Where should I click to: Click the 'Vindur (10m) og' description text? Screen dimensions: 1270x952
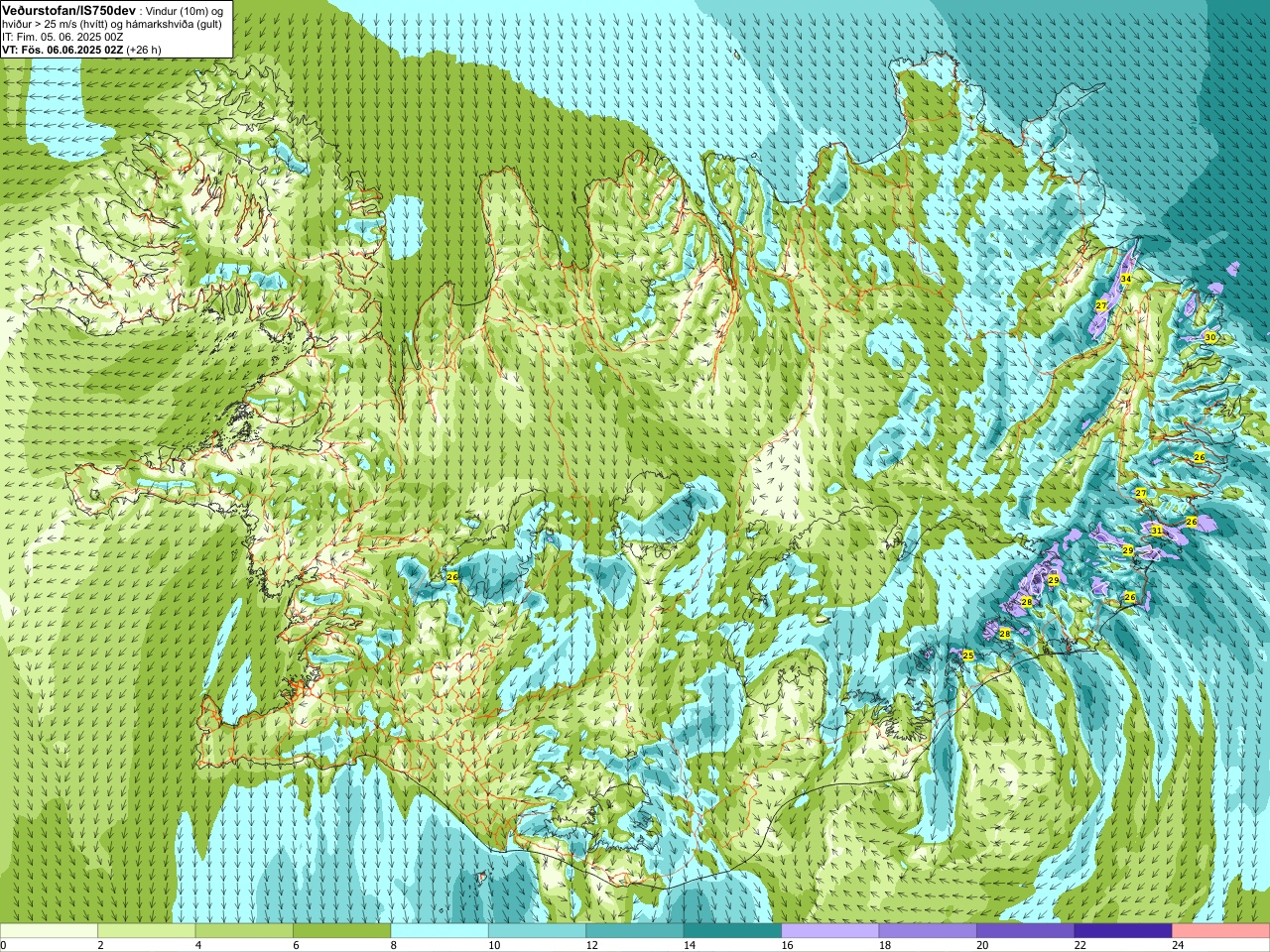185,10
